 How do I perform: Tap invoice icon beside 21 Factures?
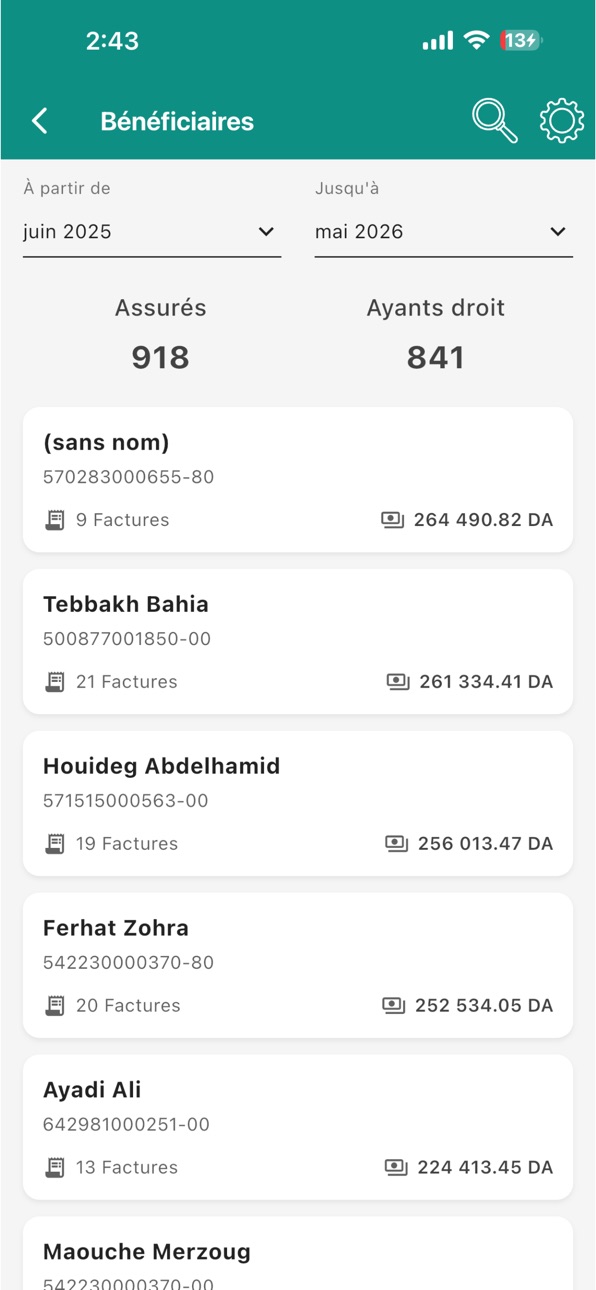[x=55, y=682]
